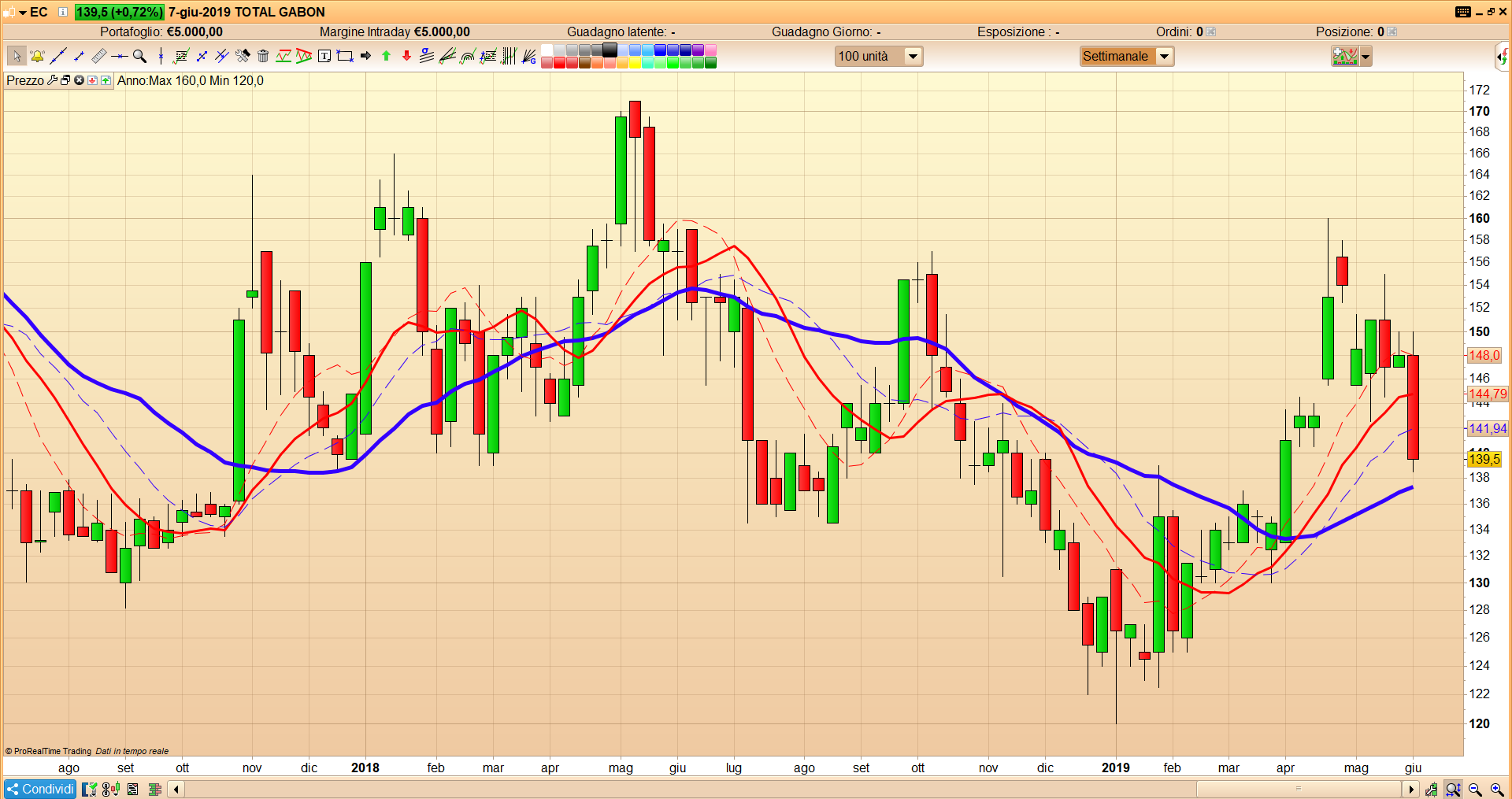
Task: Select the Gann fan tool
Action: tap(529, 56)
